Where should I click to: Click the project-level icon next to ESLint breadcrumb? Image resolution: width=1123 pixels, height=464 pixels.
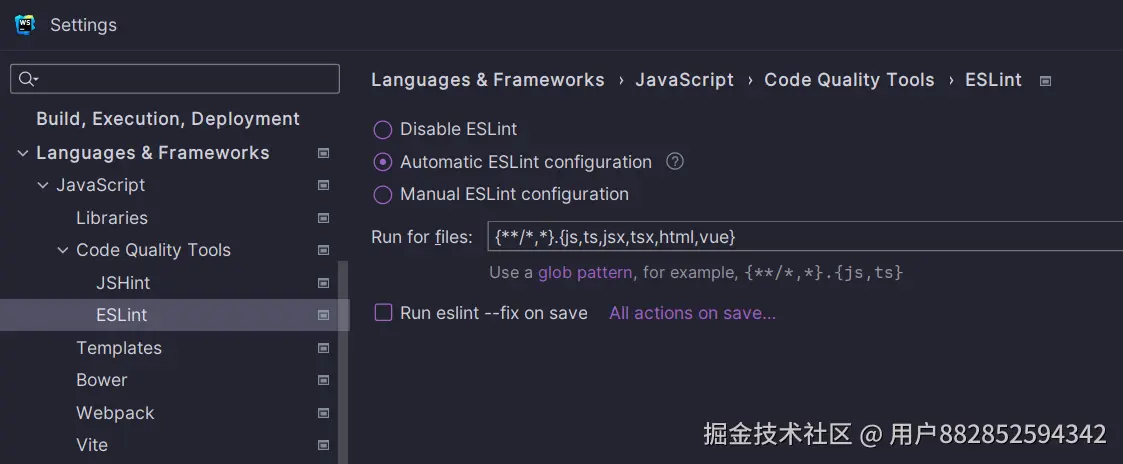[x=1046, y=81]
